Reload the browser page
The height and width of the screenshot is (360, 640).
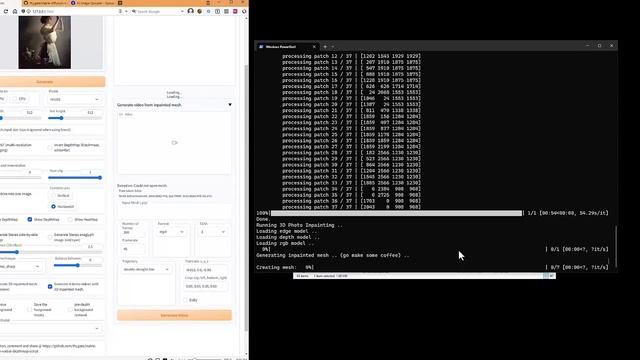coord(6,11)
